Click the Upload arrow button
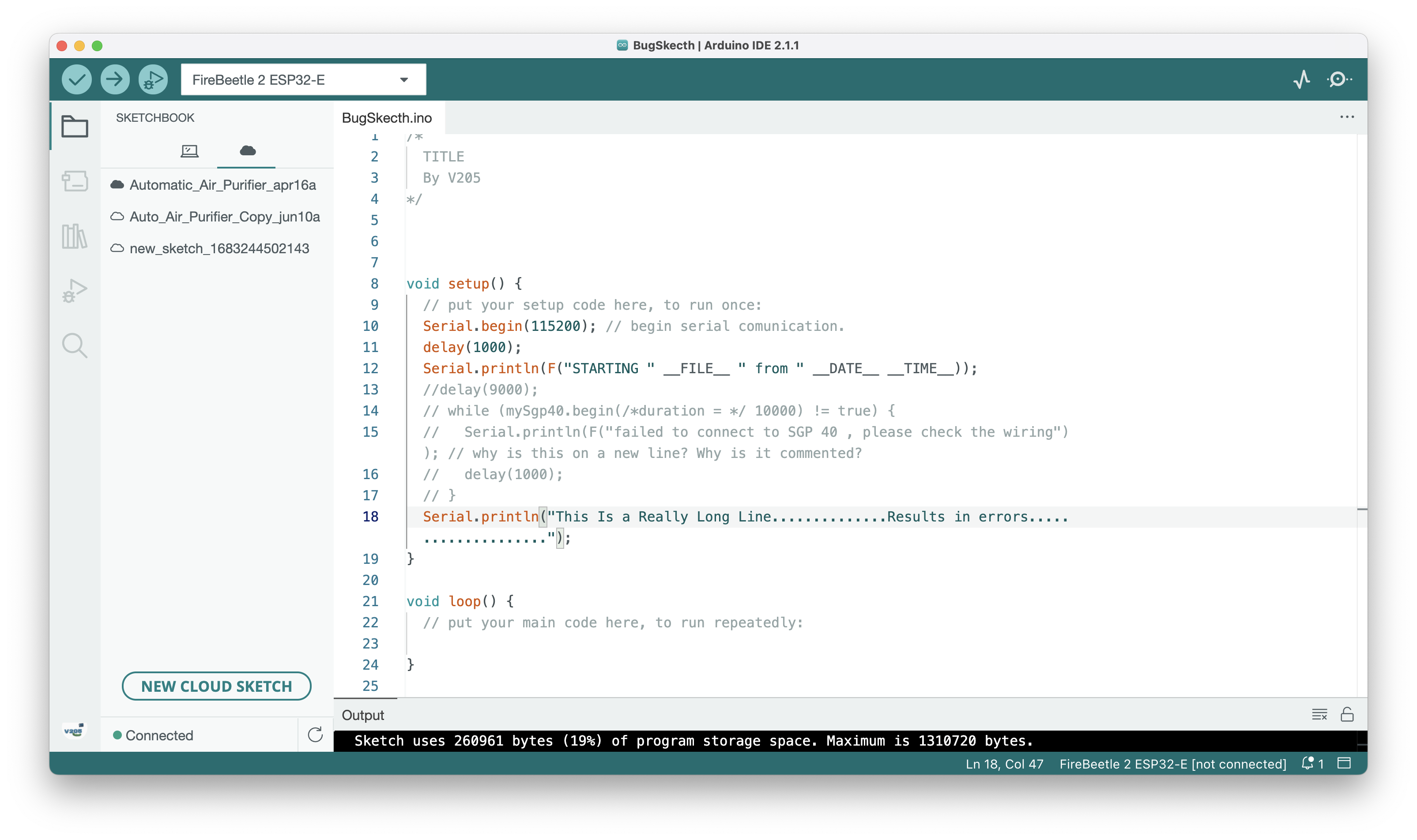 (x=115, y=79)
